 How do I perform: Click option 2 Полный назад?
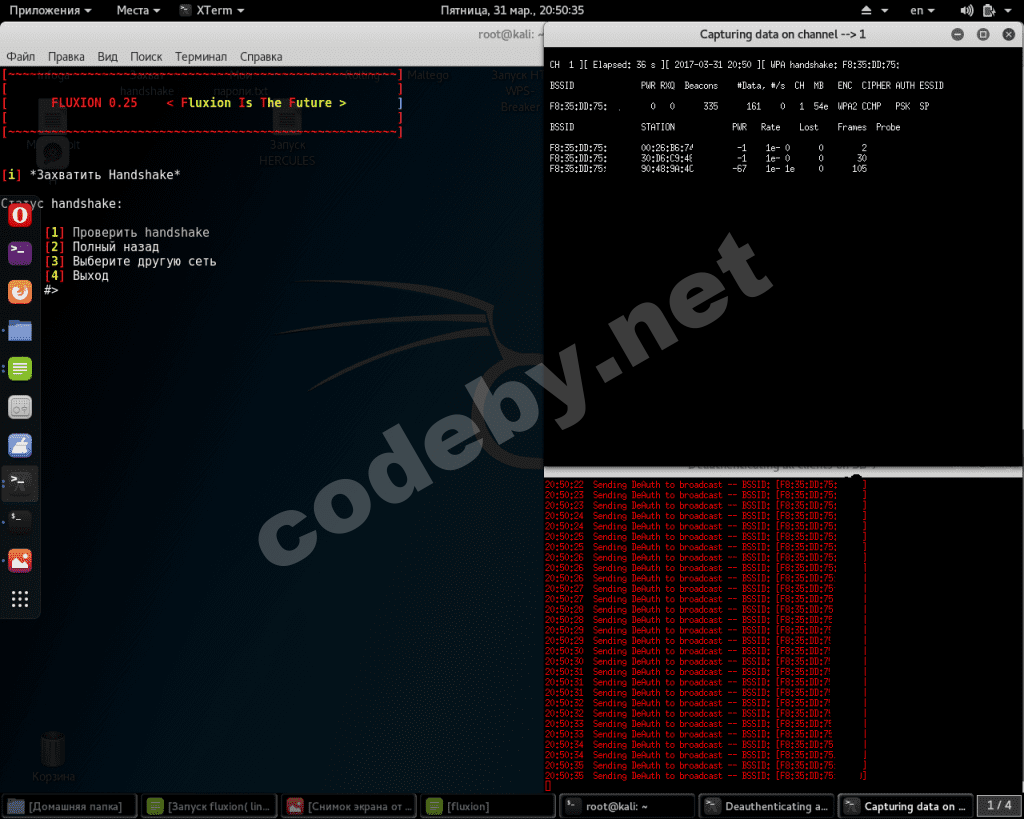(x=103, y=247)
